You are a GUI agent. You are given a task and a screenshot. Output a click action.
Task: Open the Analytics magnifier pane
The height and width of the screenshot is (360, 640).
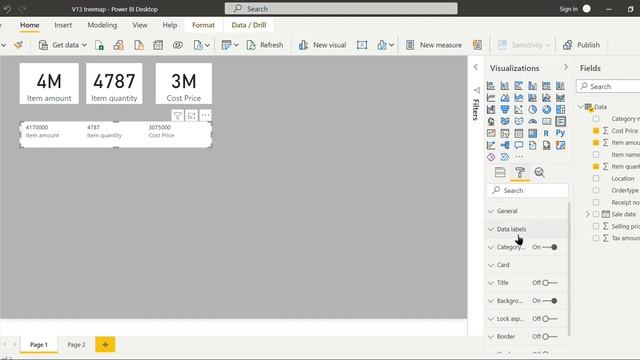coord(540,172)
